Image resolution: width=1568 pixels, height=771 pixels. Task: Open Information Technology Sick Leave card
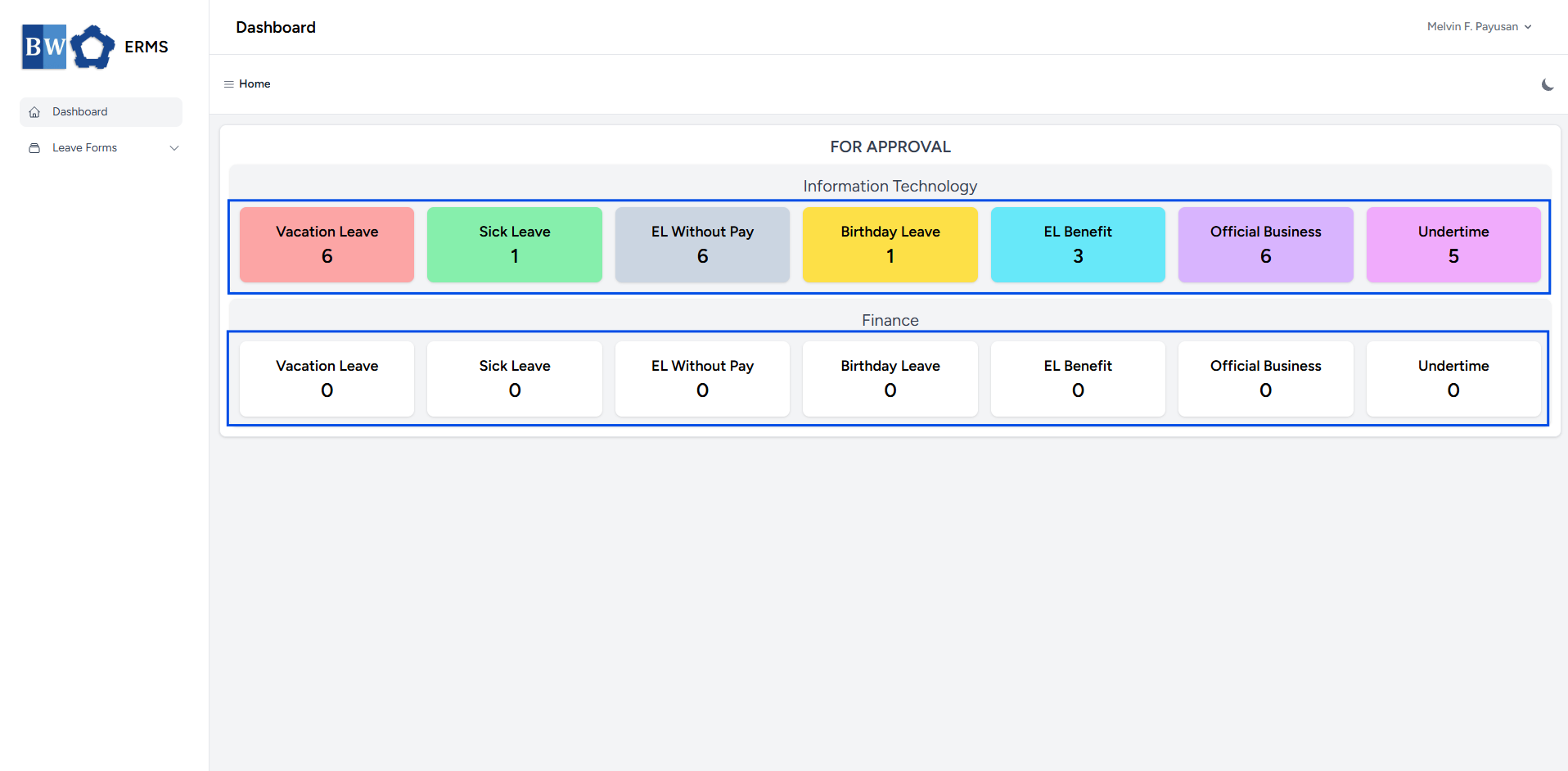515,245
